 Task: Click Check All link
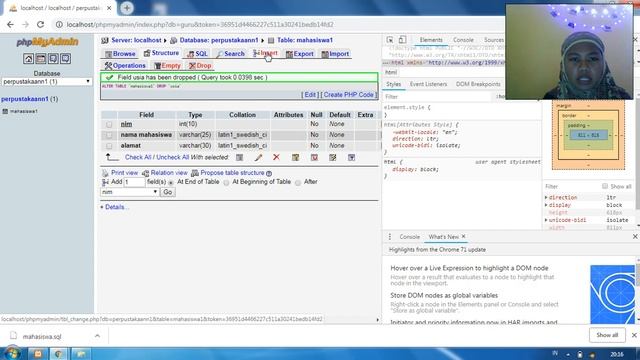(138, 158)
